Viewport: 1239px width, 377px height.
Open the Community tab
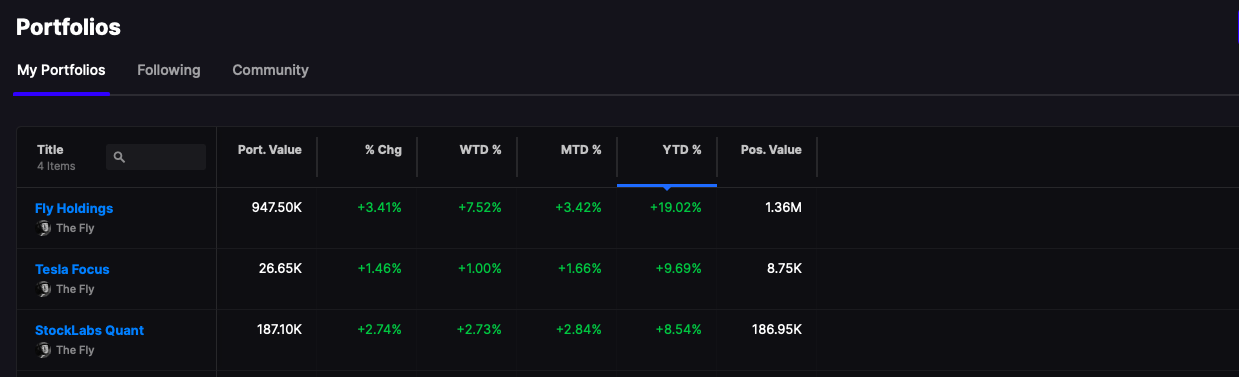point(270,70)
